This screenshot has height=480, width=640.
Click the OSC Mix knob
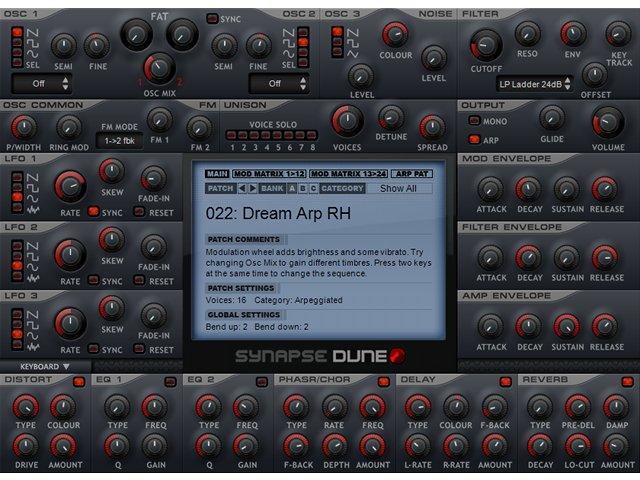point(159,69)
